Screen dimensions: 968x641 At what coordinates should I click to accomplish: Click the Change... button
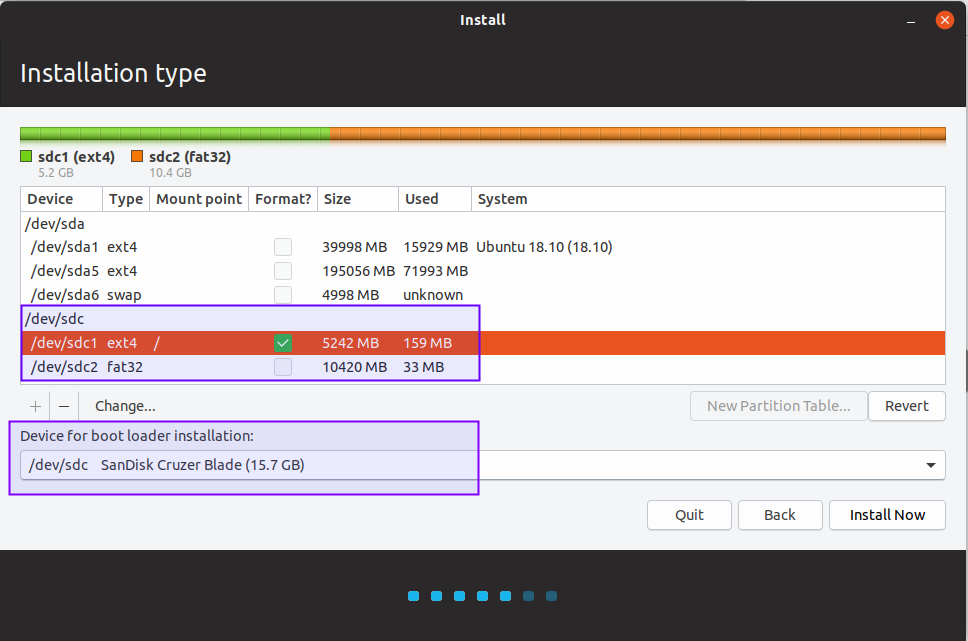[x=125, y=406]
